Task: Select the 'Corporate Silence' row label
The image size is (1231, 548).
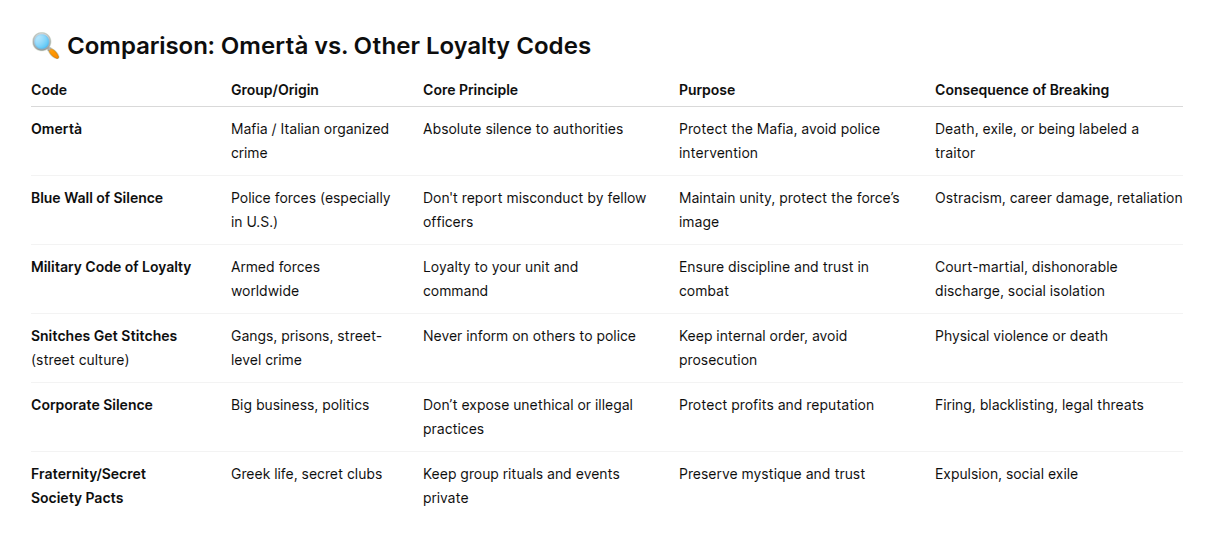Action: point(92,405)
